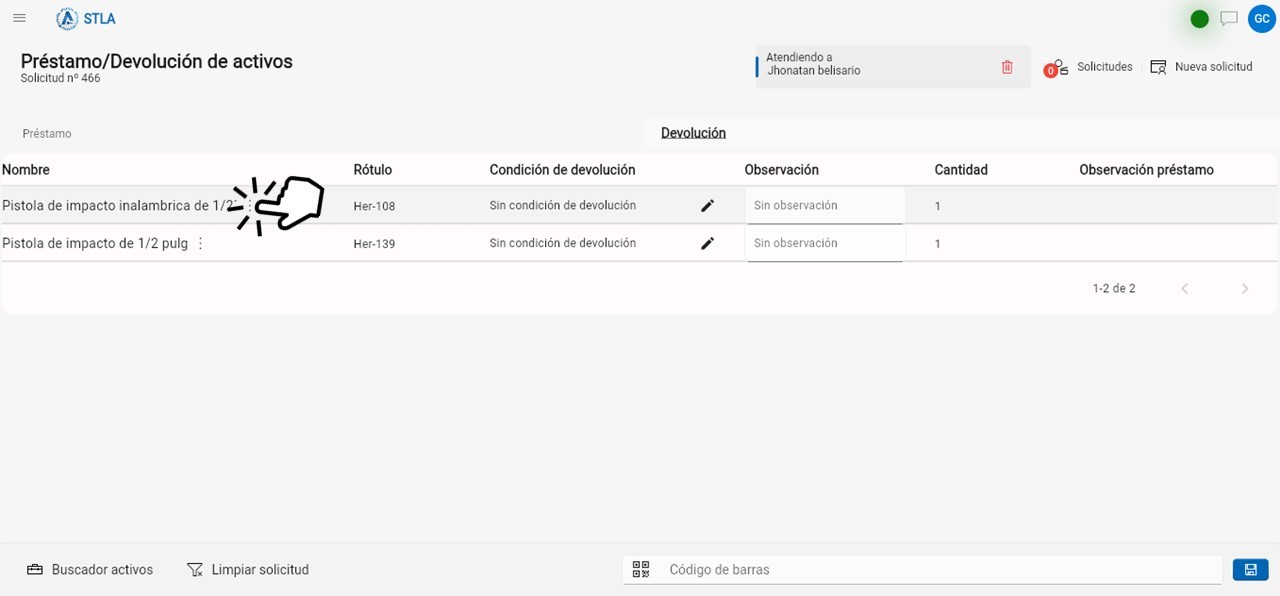Open the hamburger menu
1280x596 pixels.
[19, 18]
